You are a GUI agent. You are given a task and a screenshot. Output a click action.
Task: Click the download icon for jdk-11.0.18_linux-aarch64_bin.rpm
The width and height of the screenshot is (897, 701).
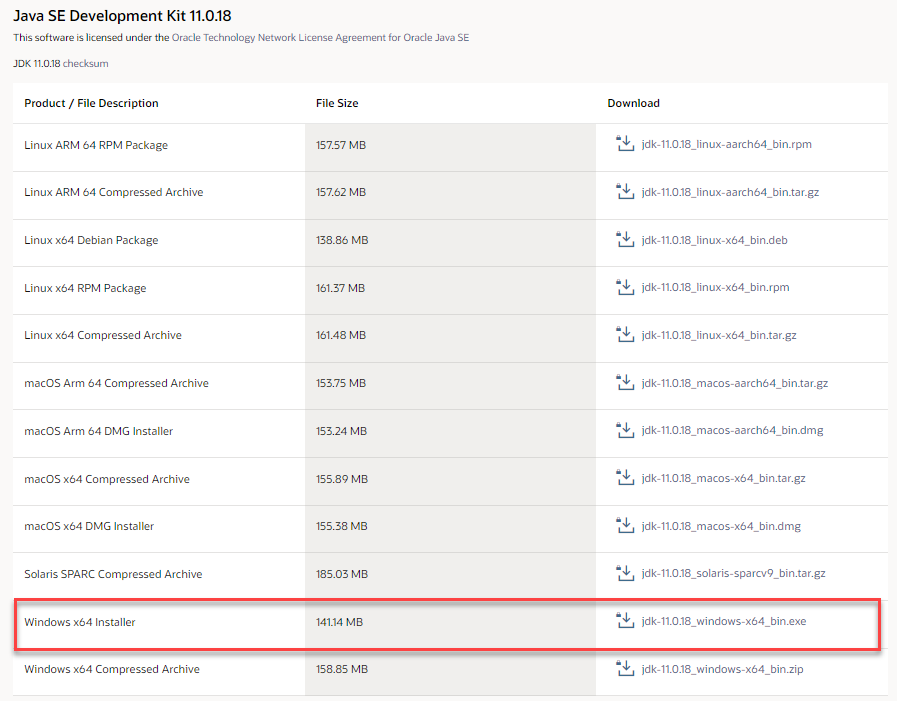(x=625, y=145)
